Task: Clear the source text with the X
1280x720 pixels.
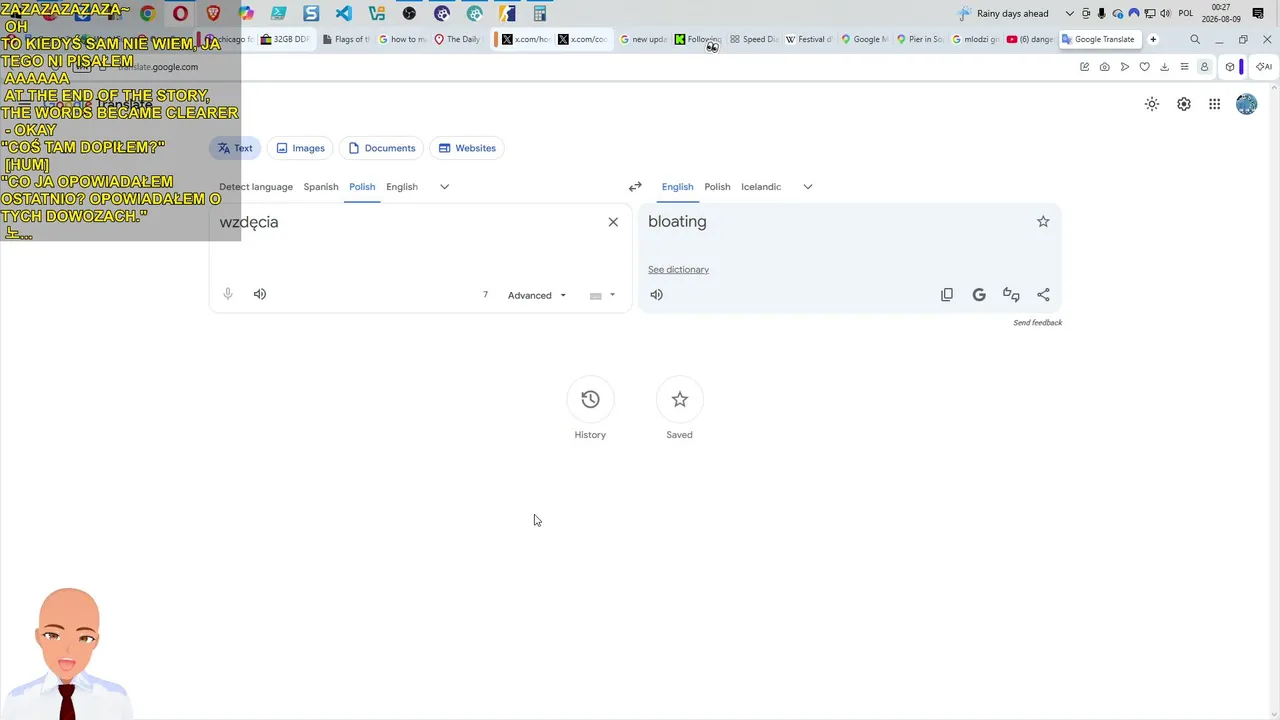Action: pyautogui.click(x=613, y=222)
